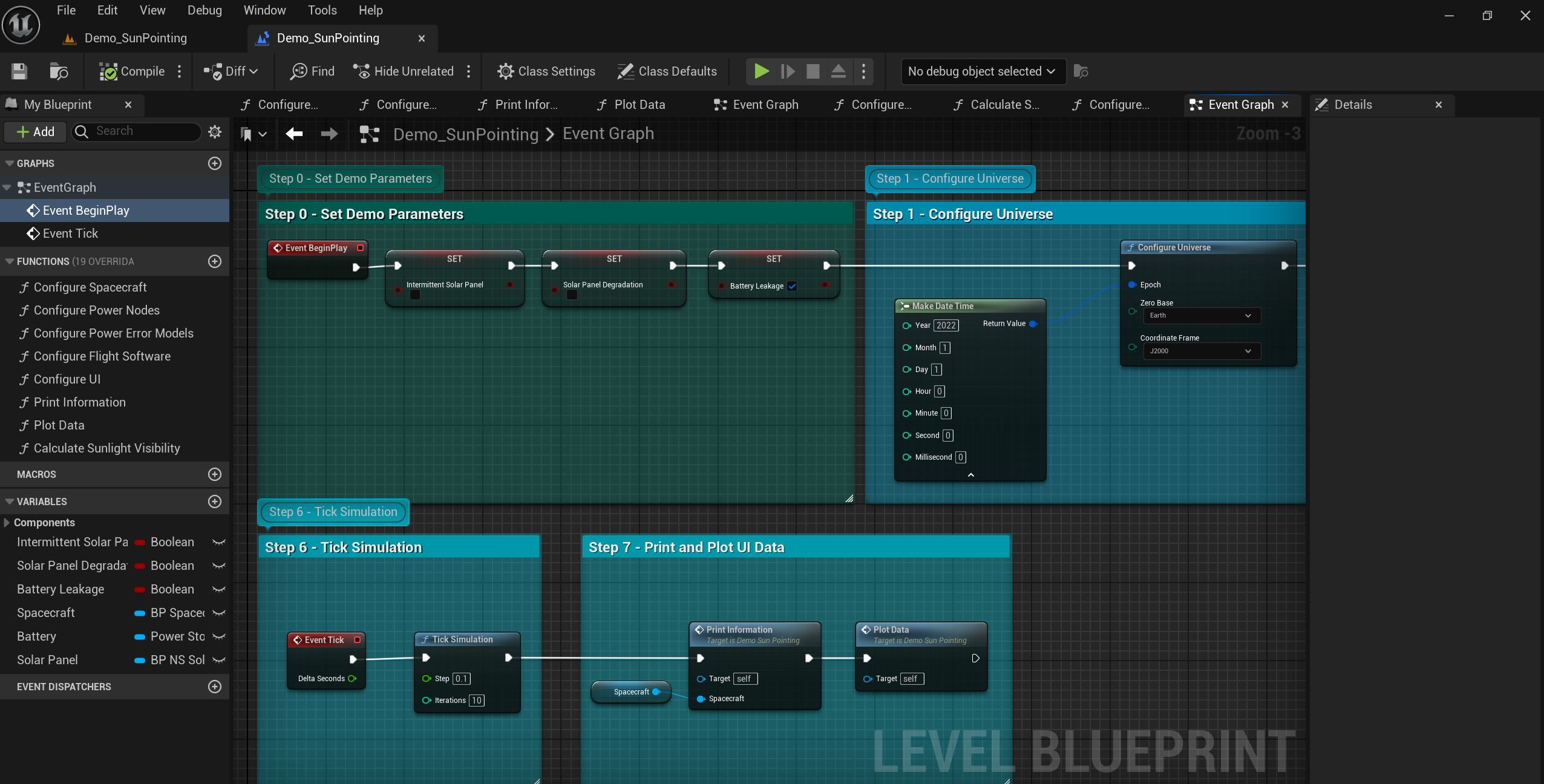Click the Browse to asset icon
Image resolution: width=1544 pixels, height=784 pixels.
59,71
